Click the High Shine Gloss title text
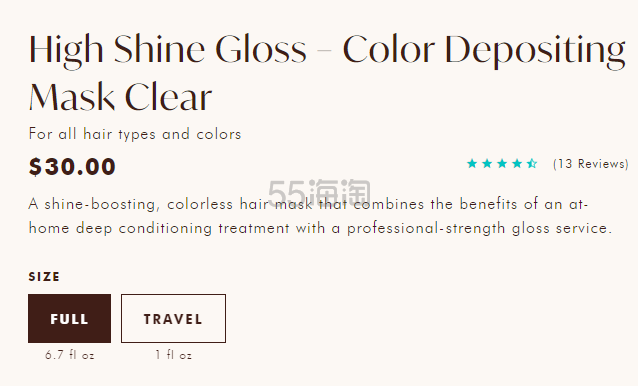The height and width of the screenshot is (386, 638). pos(168,51)
